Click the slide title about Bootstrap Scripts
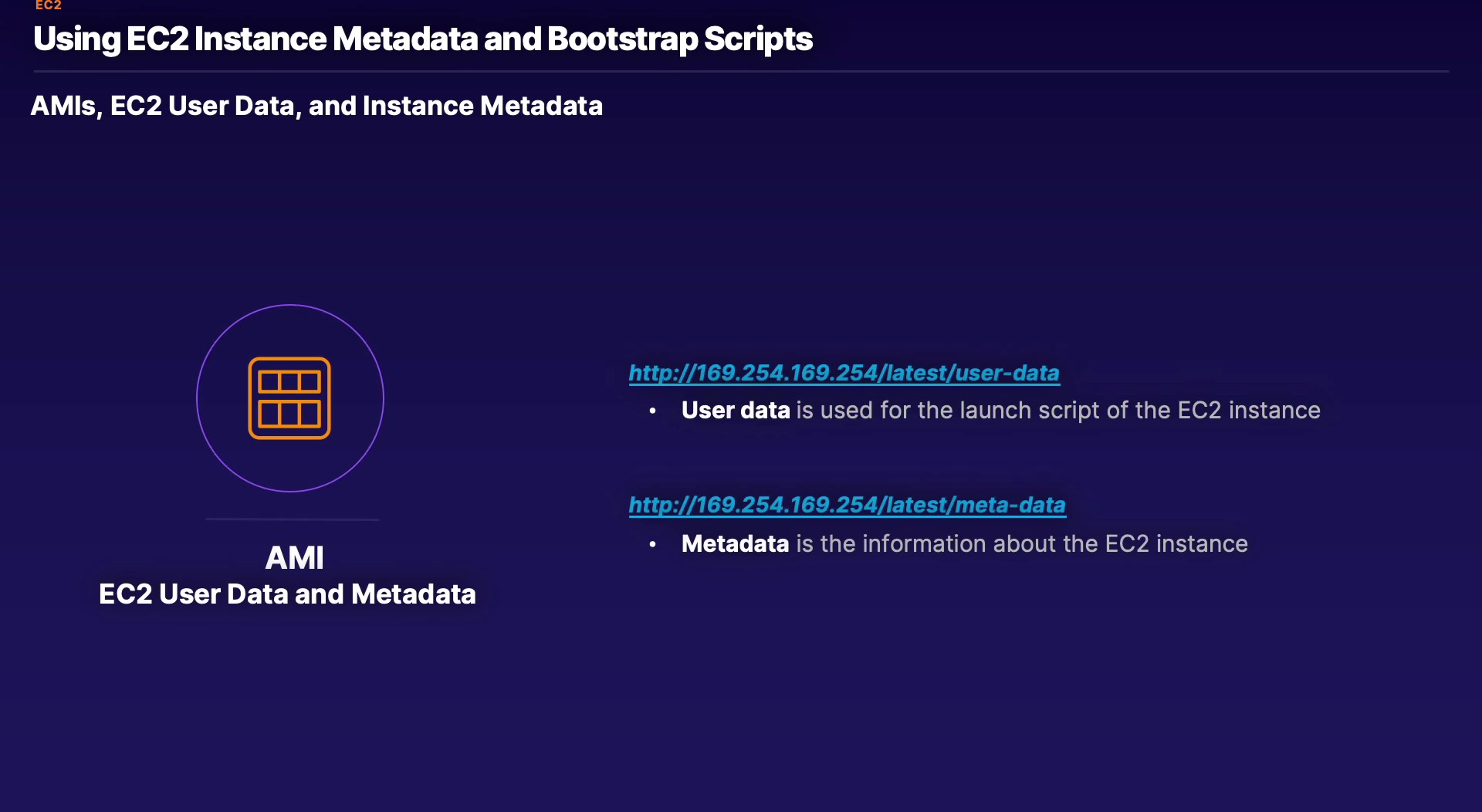 [423, 39]
